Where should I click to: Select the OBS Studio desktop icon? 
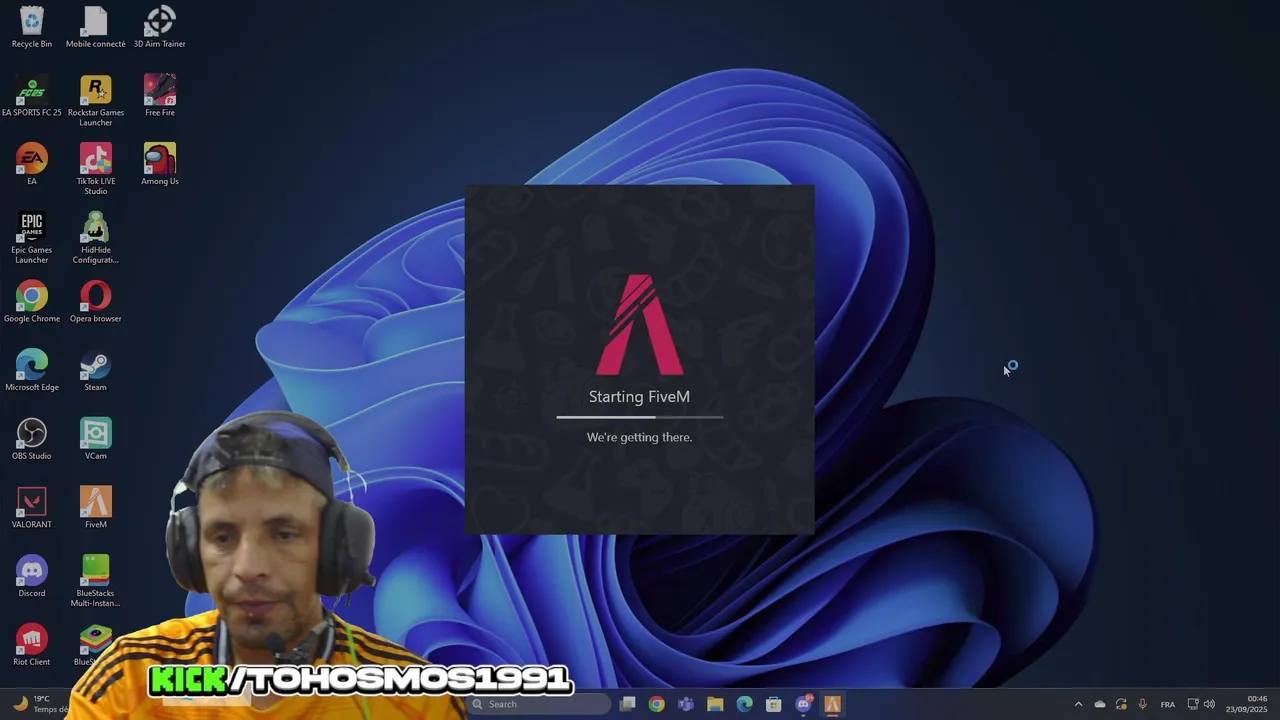[32, 440]
